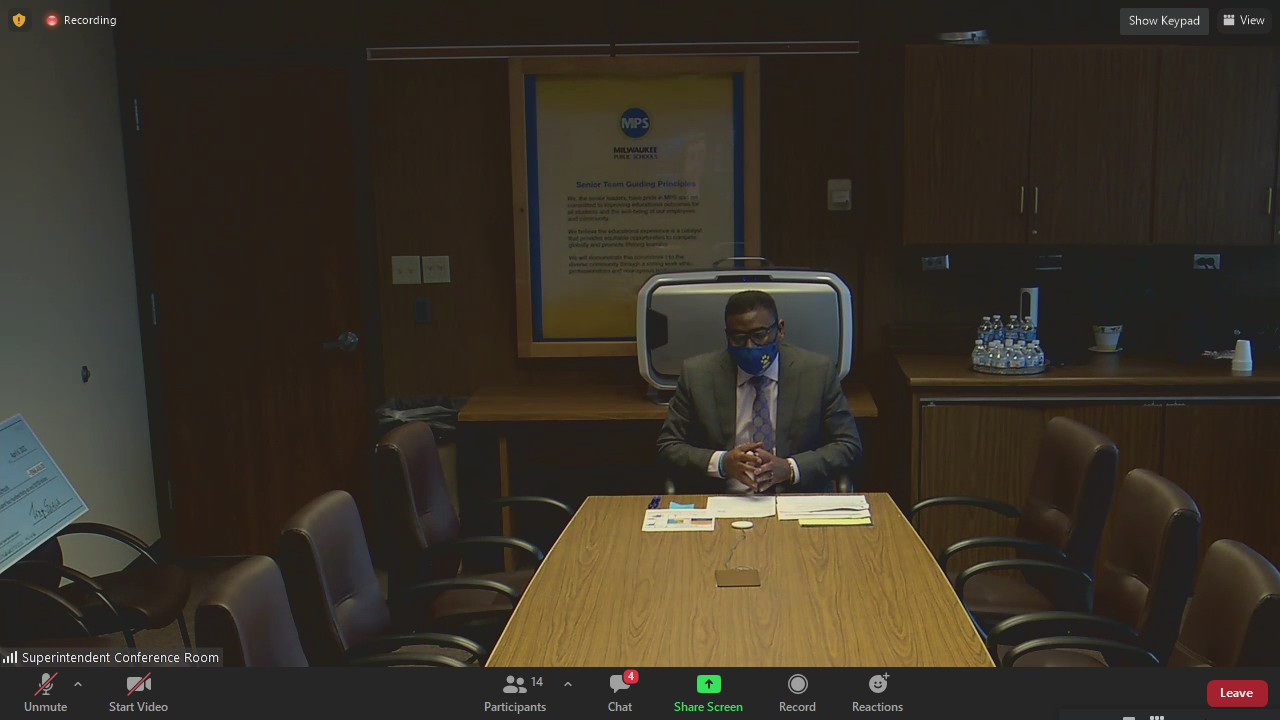The image size is (1280, 720).
Task: Open the Chat panel
Action: [x=619, y=693]
